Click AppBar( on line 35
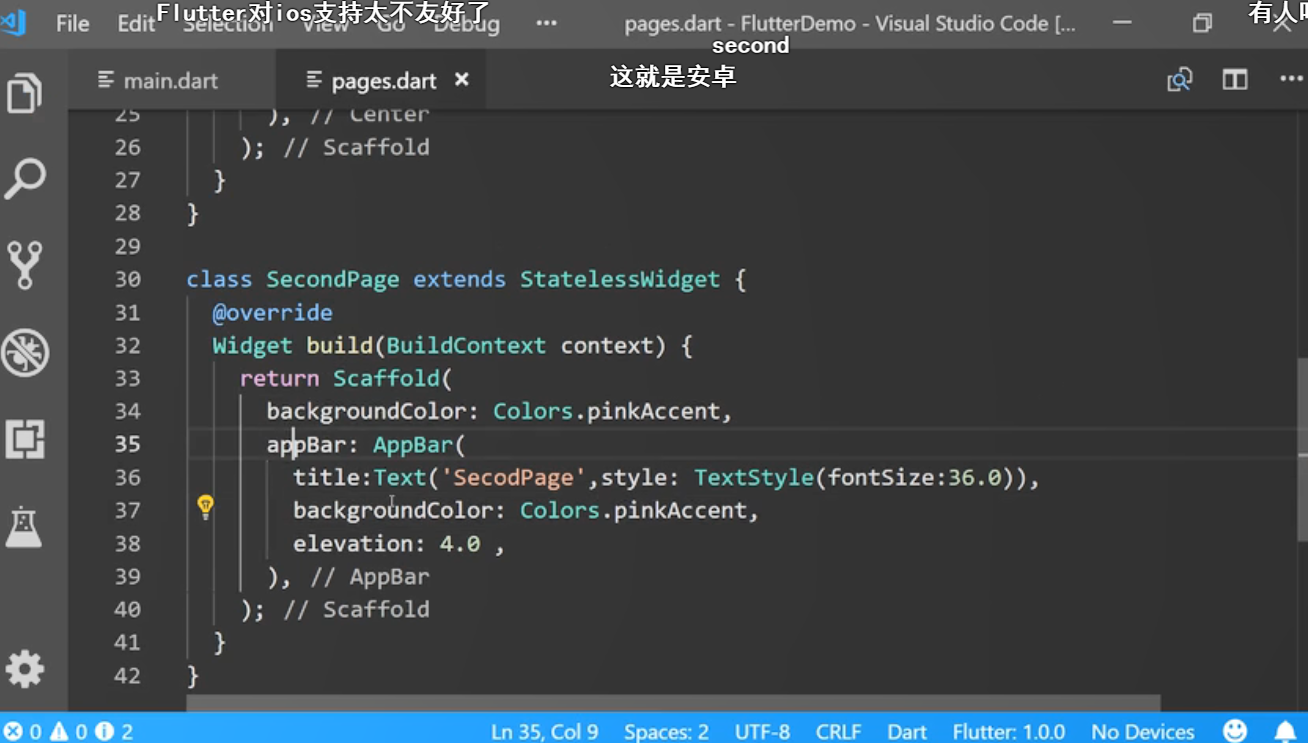 click(419, 444)
